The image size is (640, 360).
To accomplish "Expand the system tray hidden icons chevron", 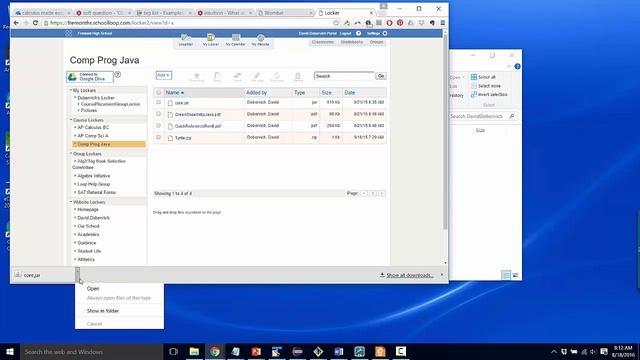I will (x=553, y=351).
